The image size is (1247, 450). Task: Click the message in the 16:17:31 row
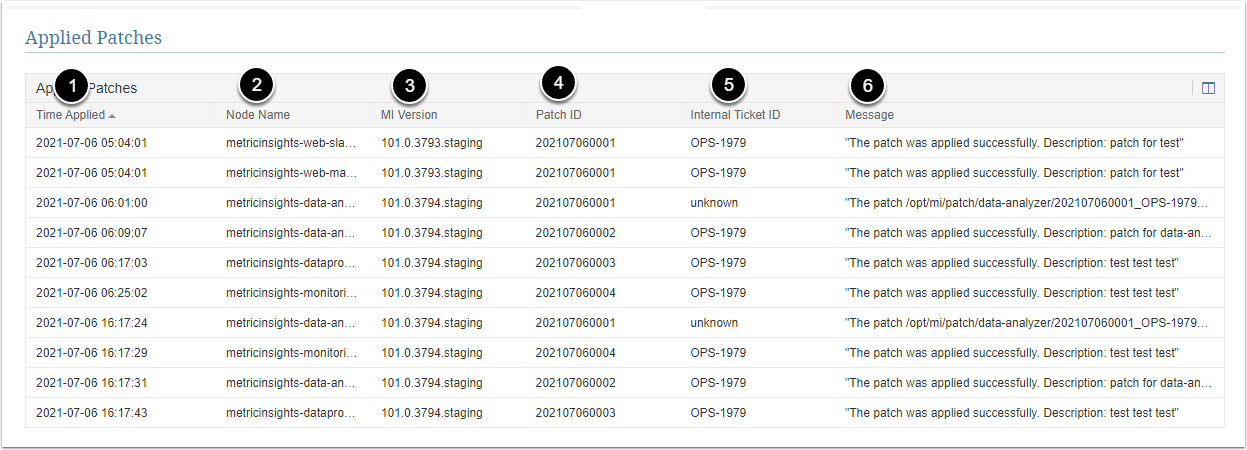1028,383
